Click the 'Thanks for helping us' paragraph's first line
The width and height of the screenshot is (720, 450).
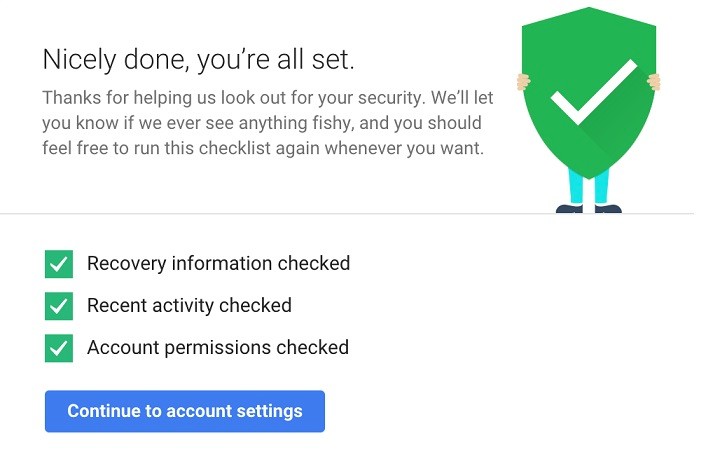click(261, 98)
